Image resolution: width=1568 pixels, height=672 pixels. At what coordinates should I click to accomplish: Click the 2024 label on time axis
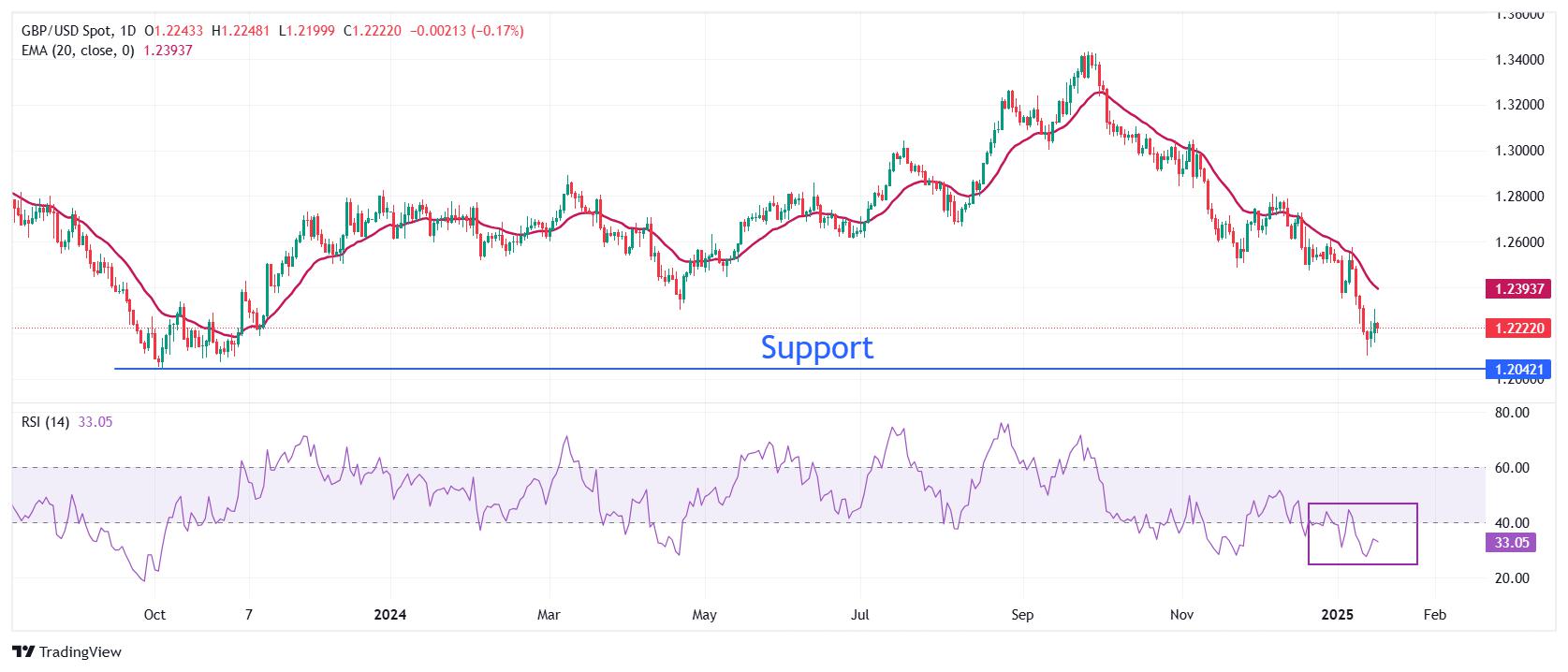389,615
